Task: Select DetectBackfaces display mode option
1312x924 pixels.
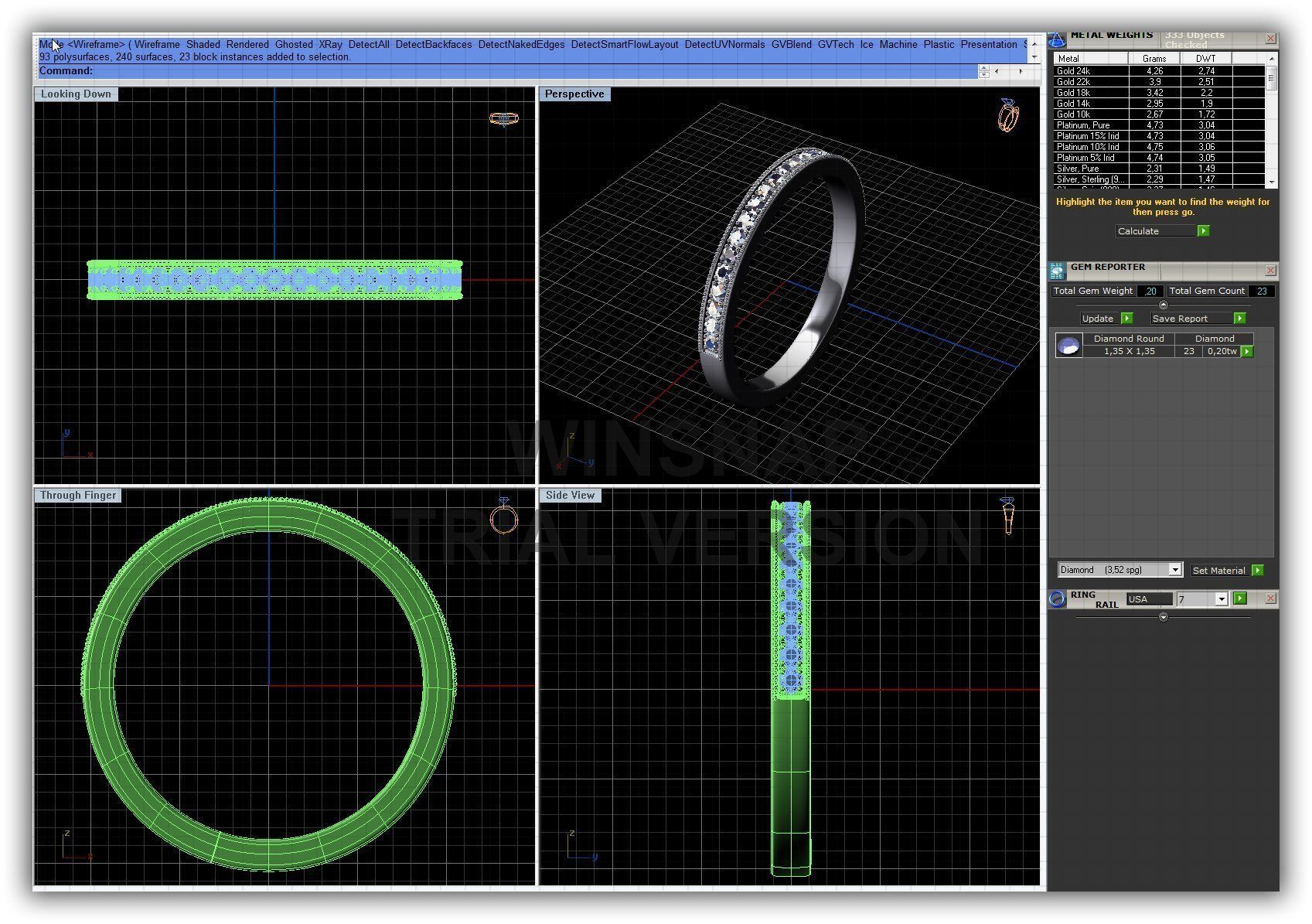Action: 434,45
